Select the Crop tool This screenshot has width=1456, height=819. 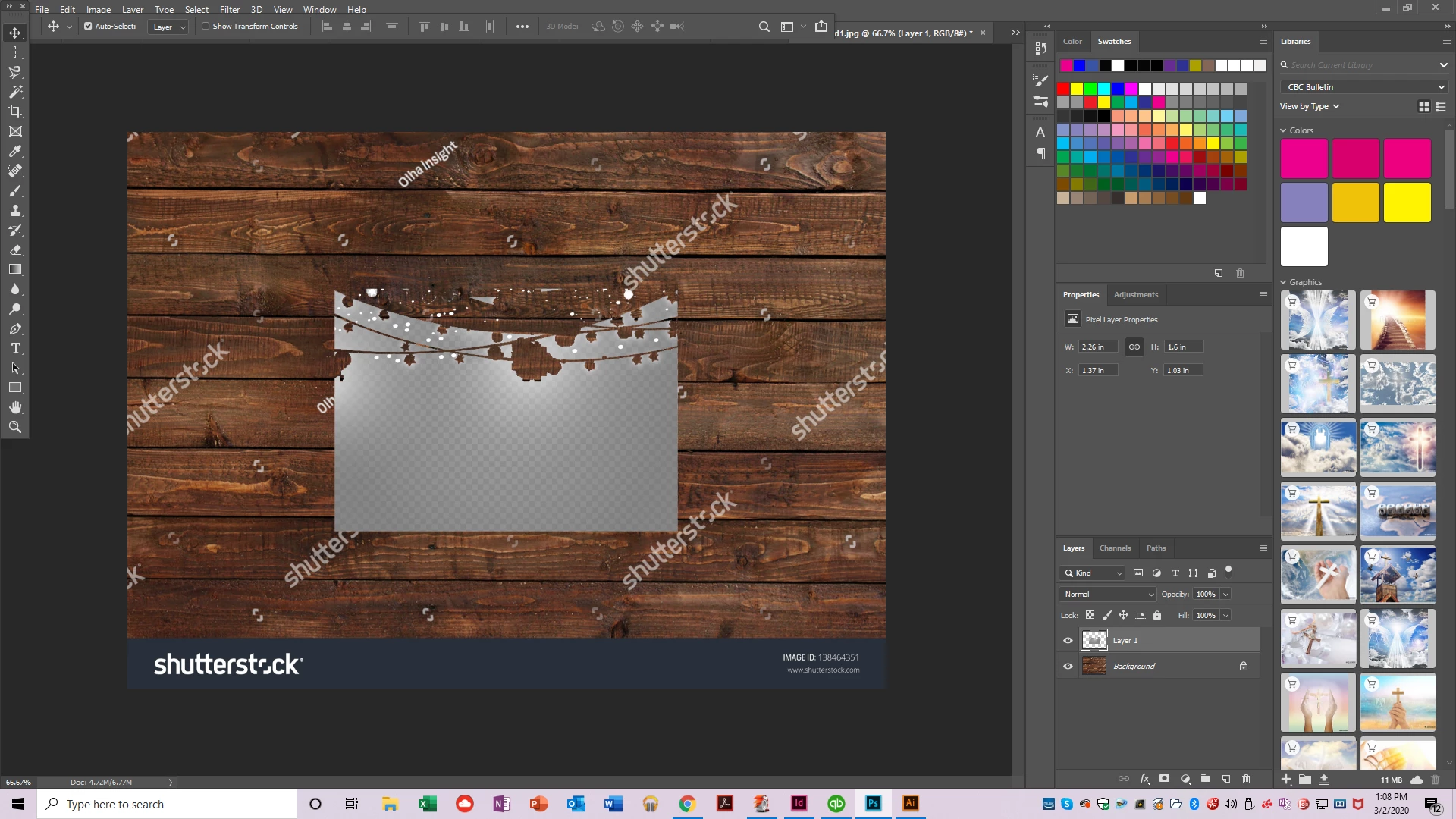pyautogui.click(x=15, y=111)
